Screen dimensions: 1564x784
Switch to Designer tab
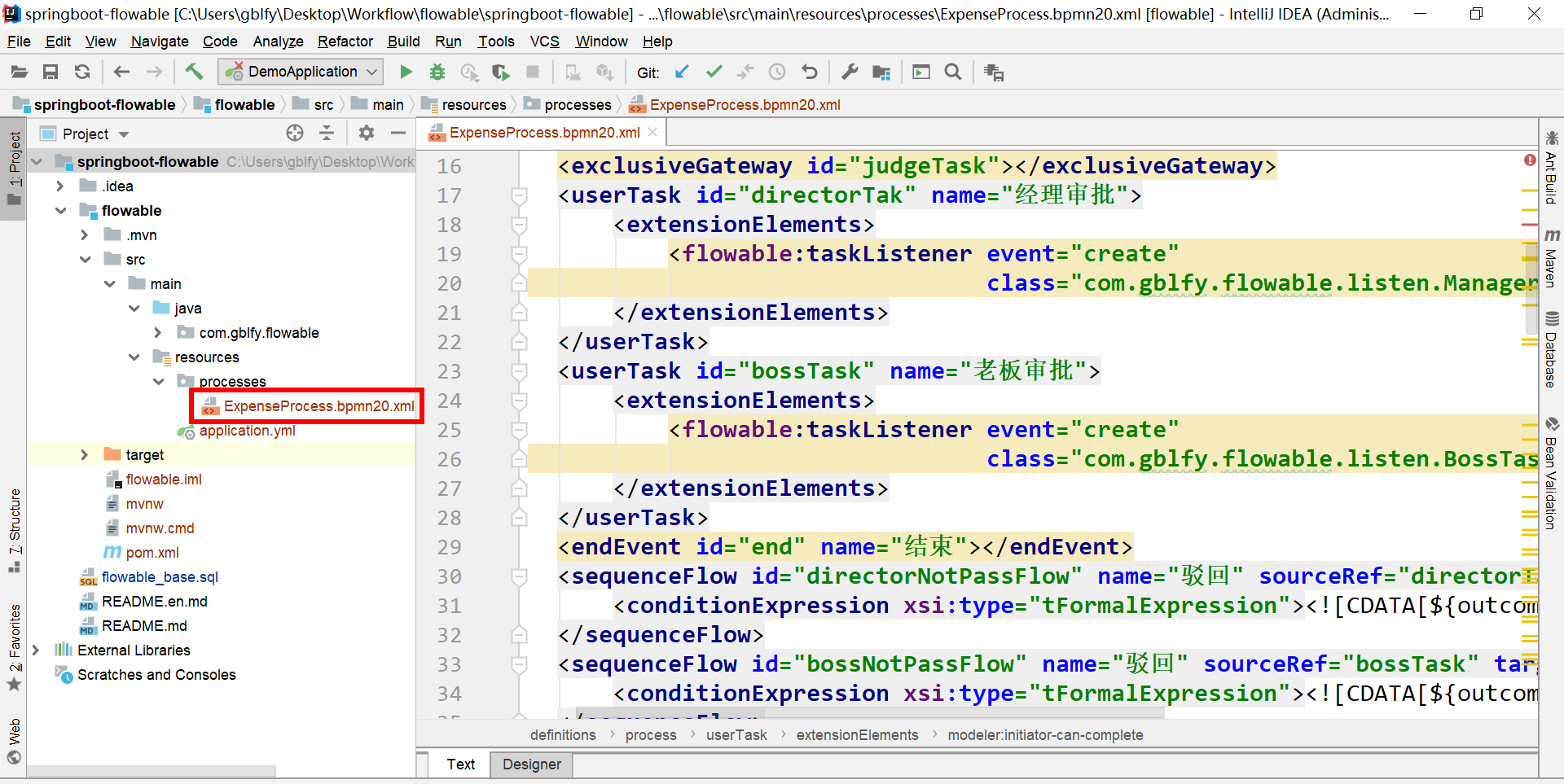tap(531, 764)
